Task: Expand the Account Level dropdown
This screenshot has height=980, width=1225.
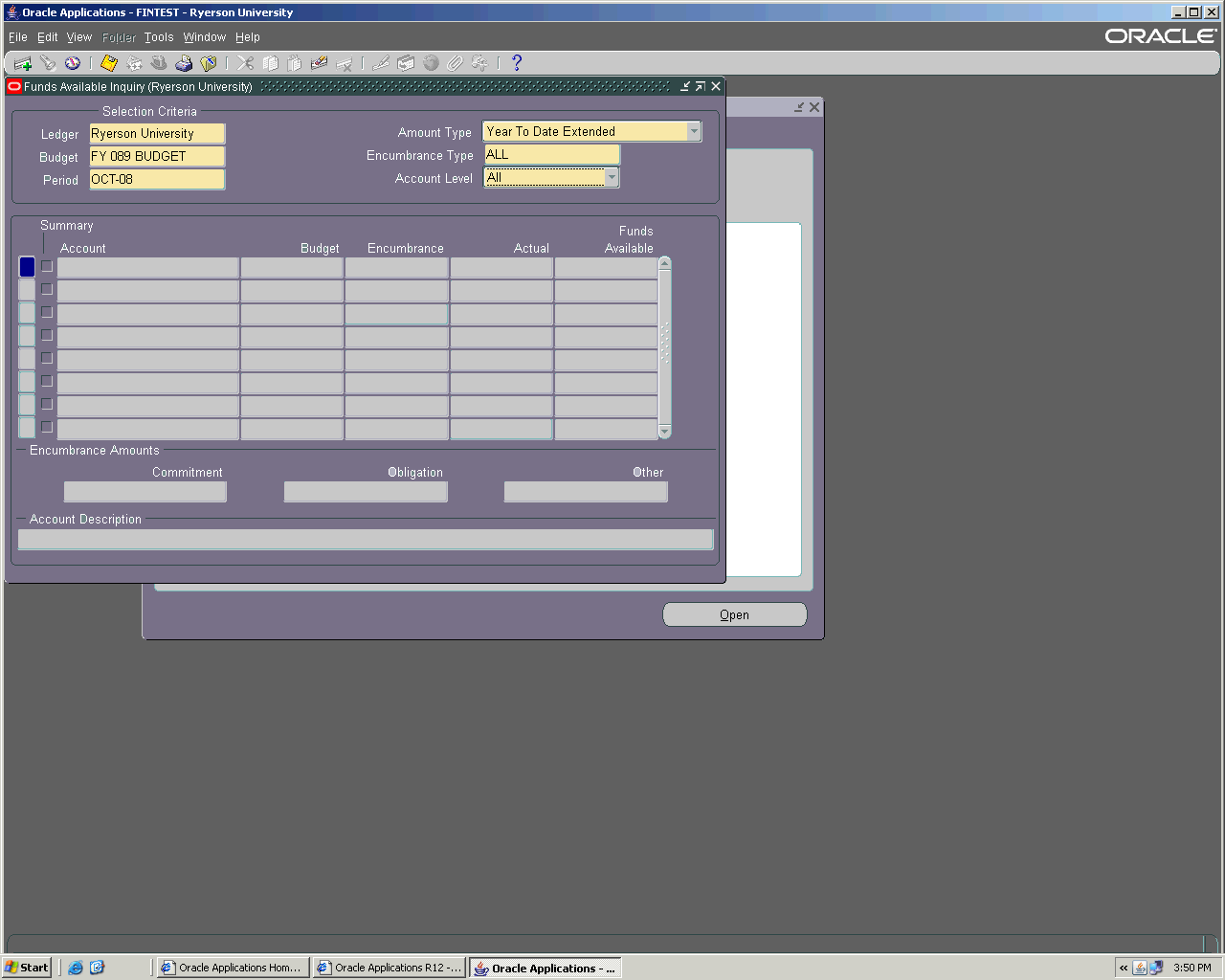Action: [612, 178]
